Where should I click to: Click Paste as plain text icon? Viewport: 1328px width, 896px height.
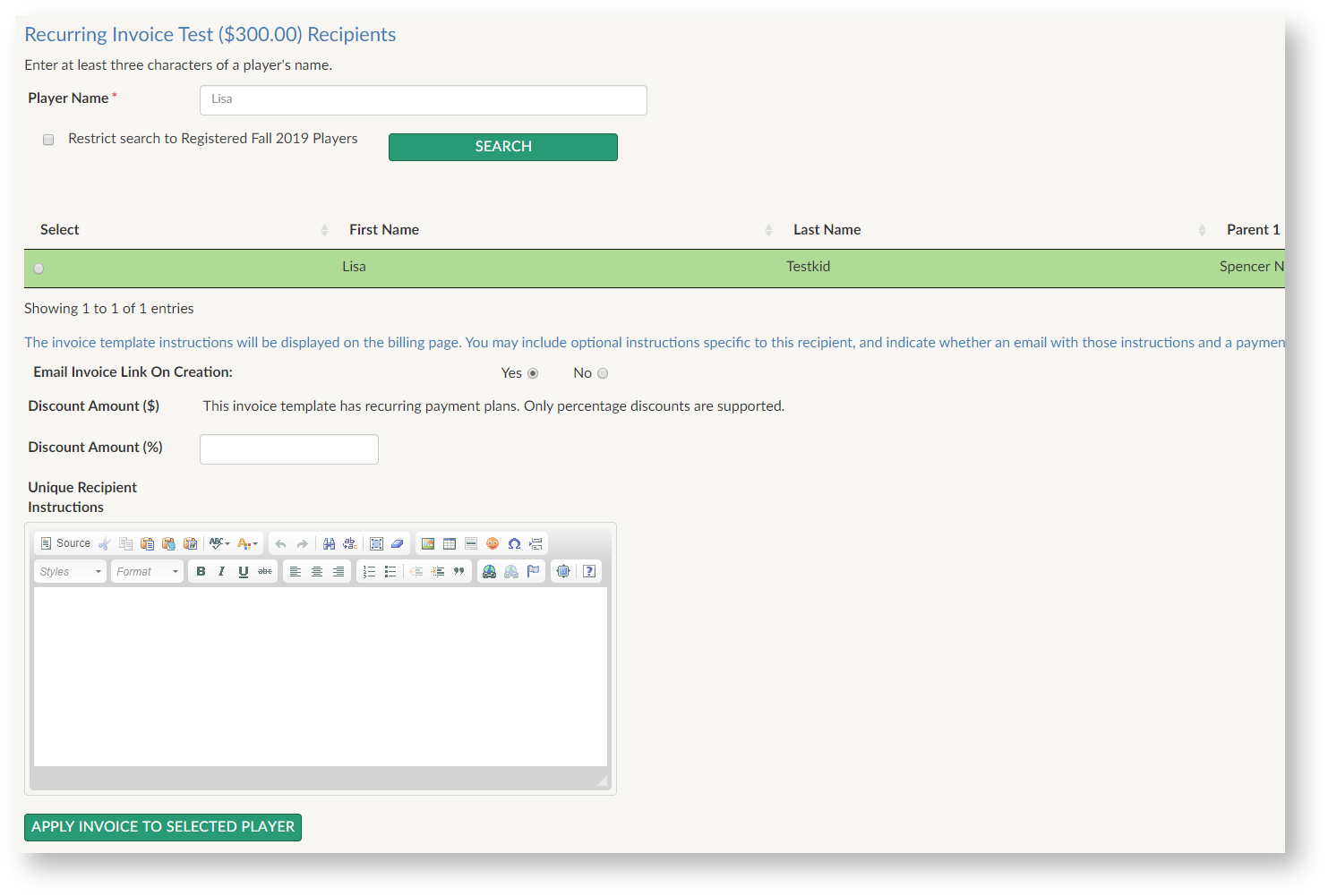(169, 543)
